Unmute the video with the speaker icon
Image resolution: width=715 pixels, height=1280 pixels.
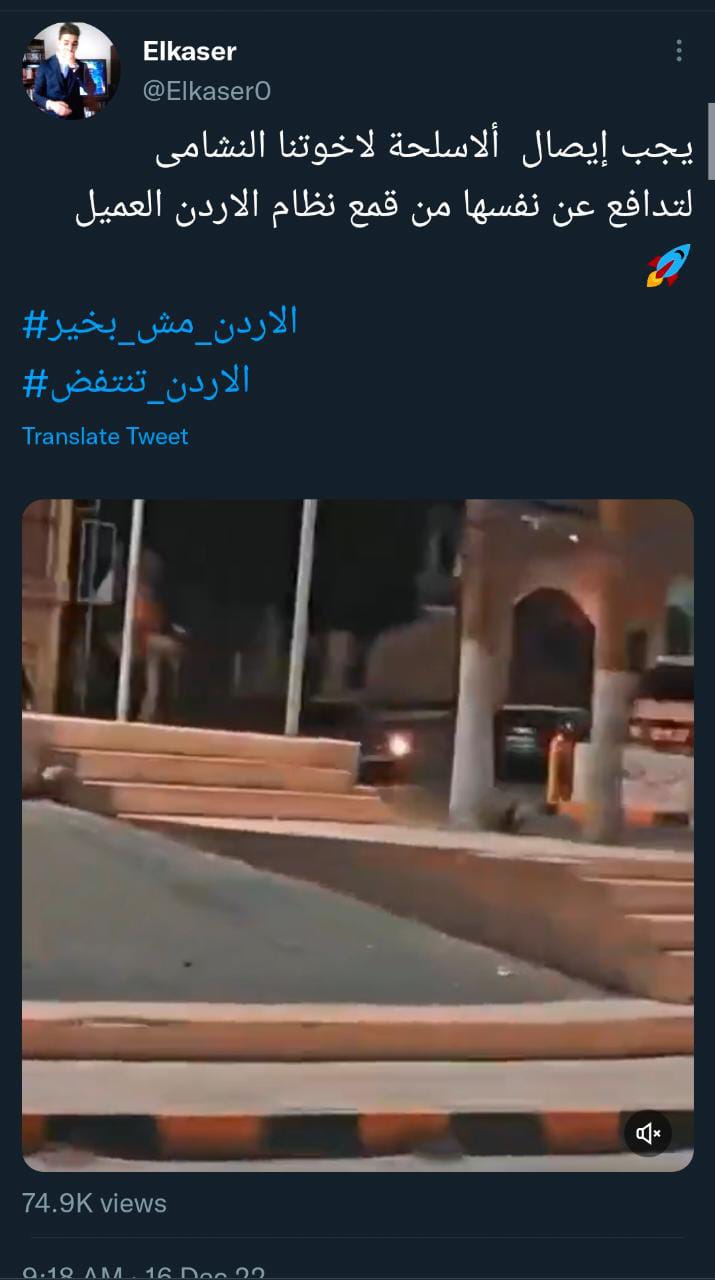(648, 1132)
